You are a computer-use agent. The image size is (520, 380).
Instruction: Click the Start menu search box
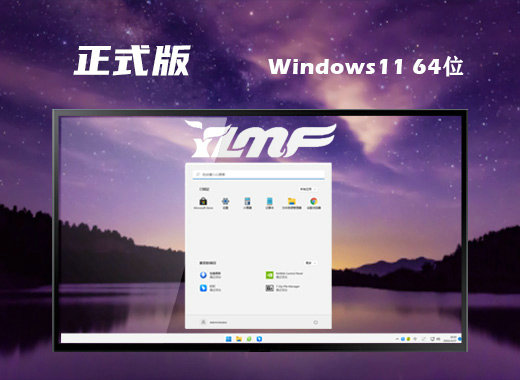click(x=258, y=174)
